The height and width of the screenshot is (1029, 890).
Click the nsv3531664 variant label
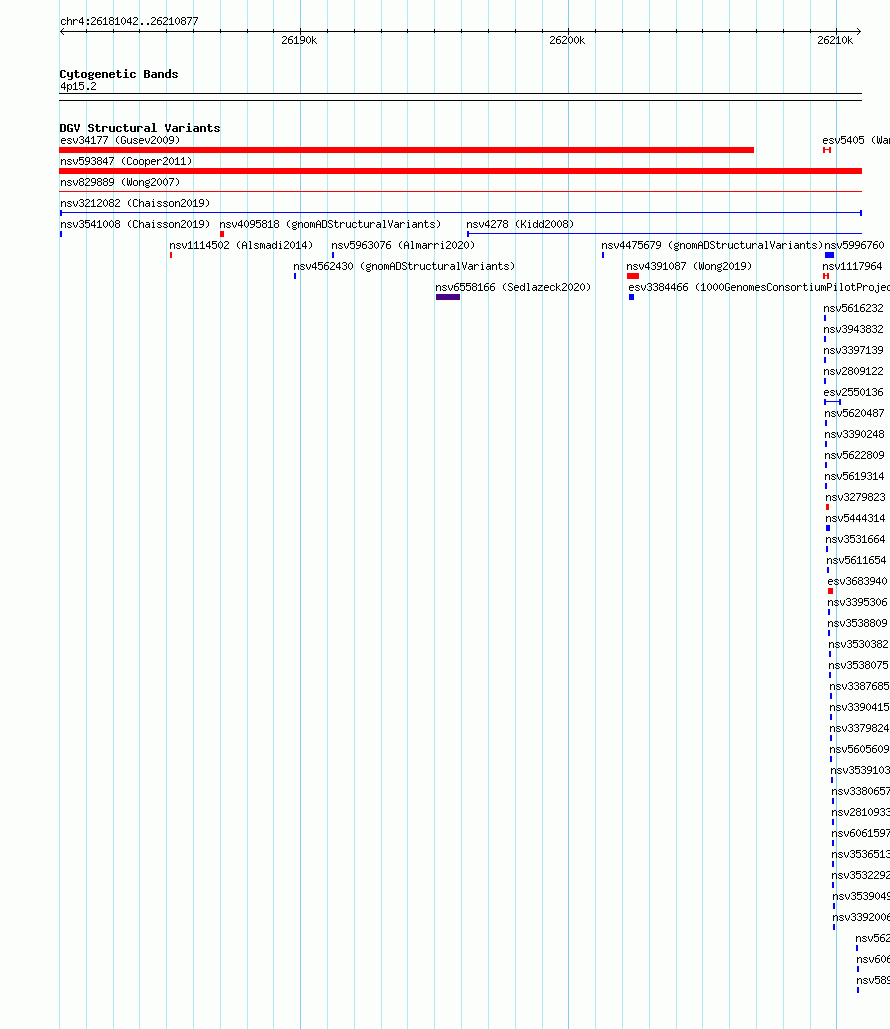[856, 539]
